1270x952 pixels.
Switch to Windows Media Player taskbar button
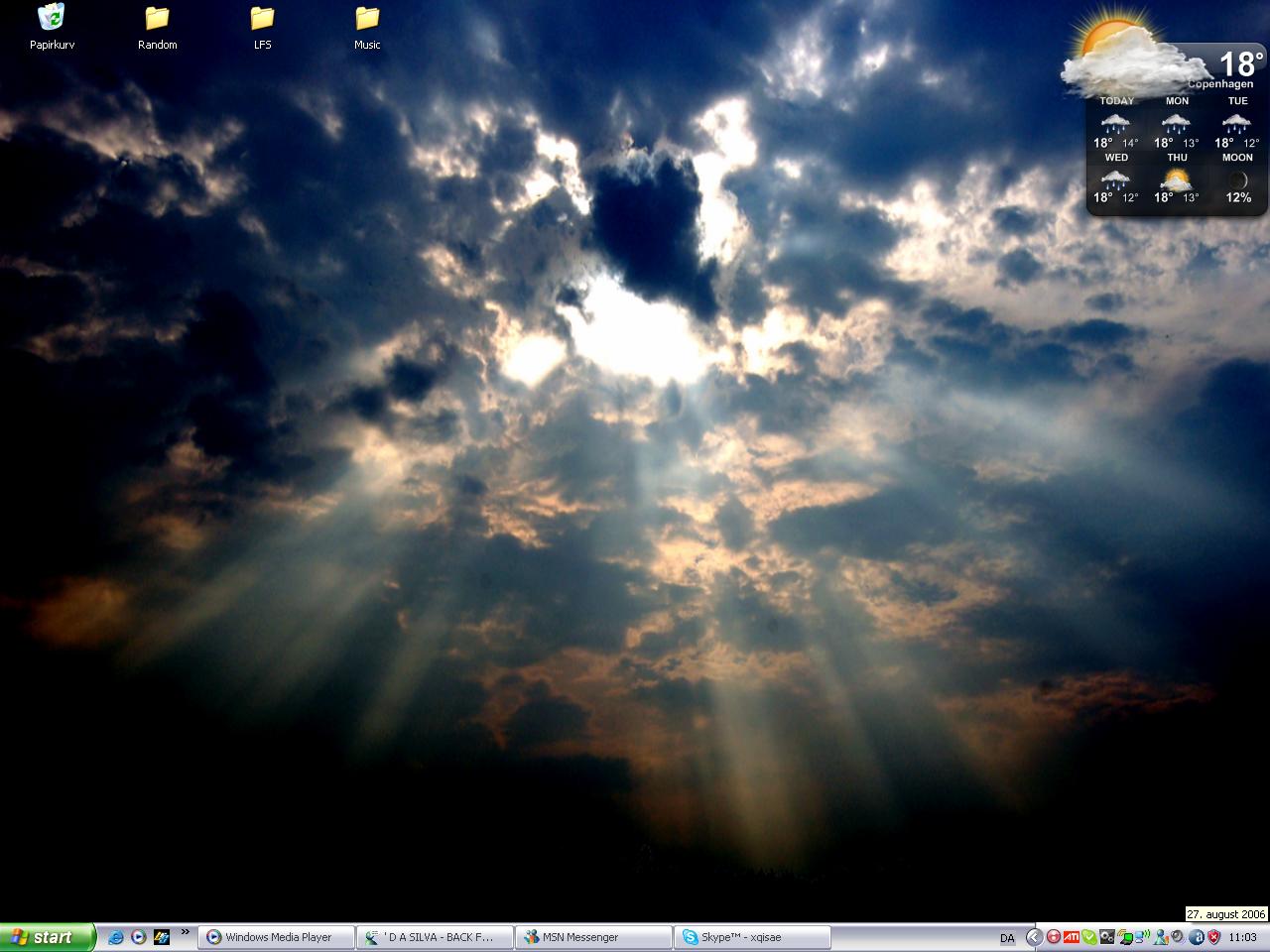[277, 937]
